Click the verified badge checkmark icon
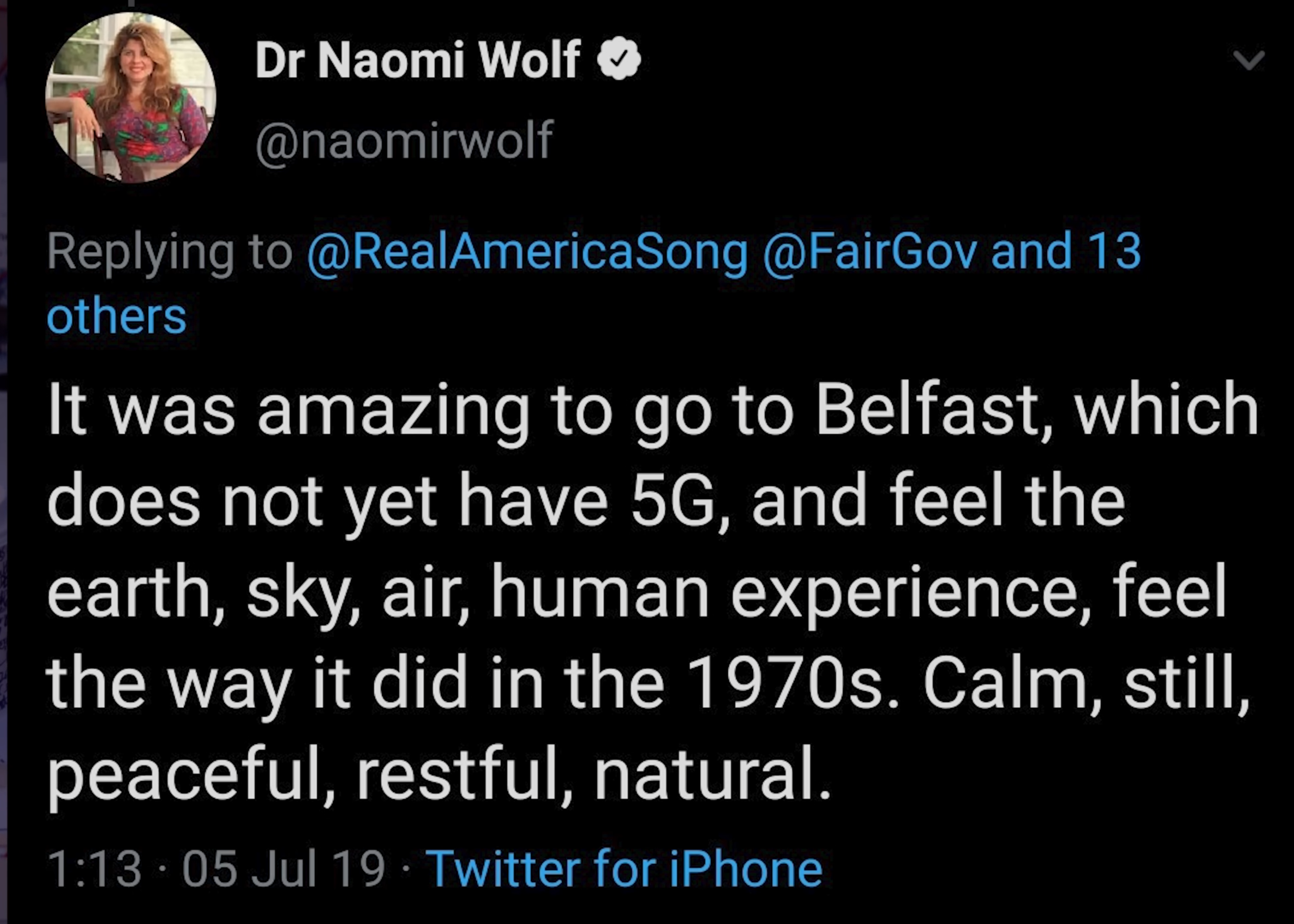The height and width of the screenshot is (924, 1294). coord(619,58)
